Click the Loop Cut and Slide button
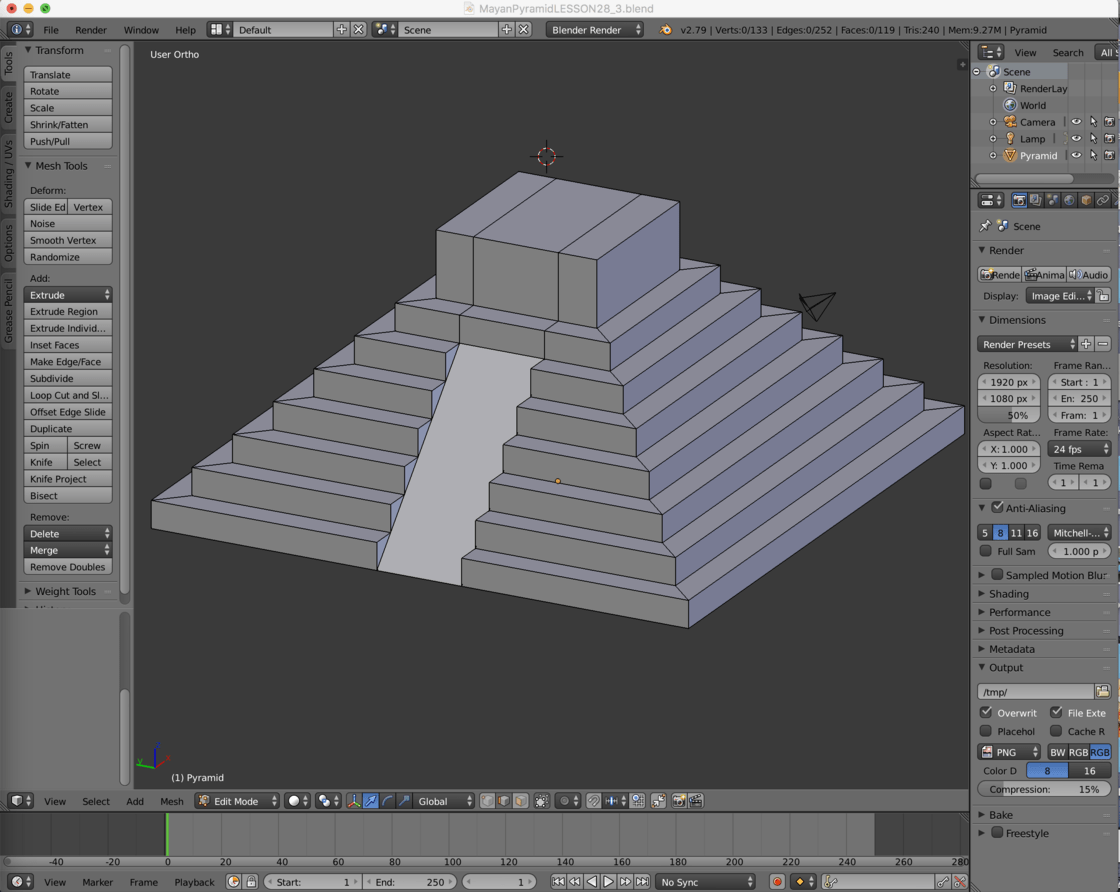1120x892 pixels. 68,395
